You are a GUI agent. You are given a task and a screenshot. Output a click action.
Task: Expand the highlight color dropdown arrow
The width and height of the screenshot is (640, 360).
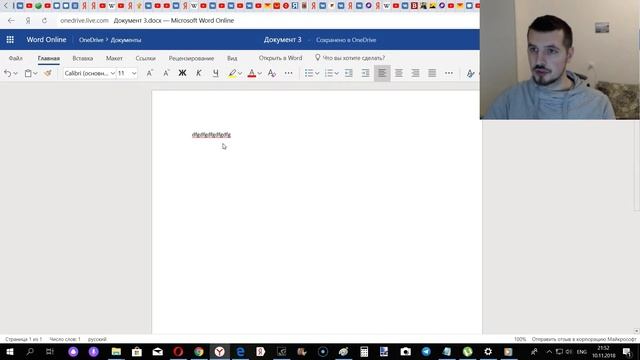[240, 73]
